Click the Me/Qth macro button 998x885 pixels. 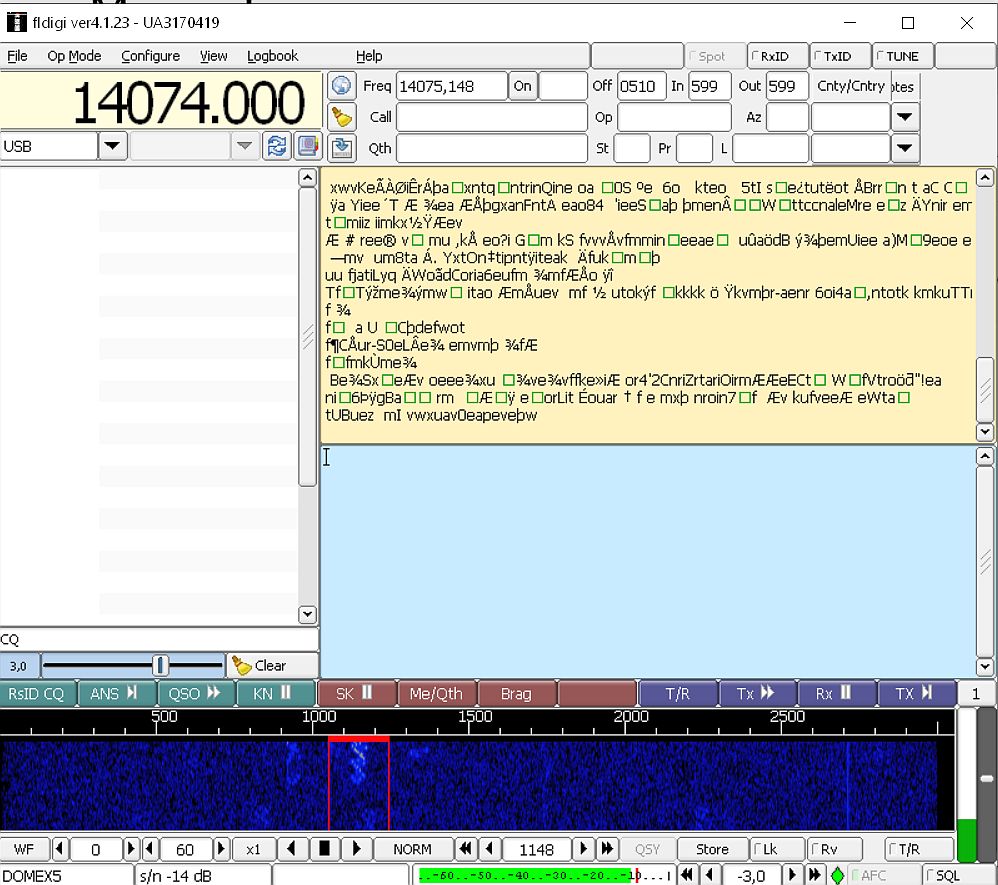436,694
